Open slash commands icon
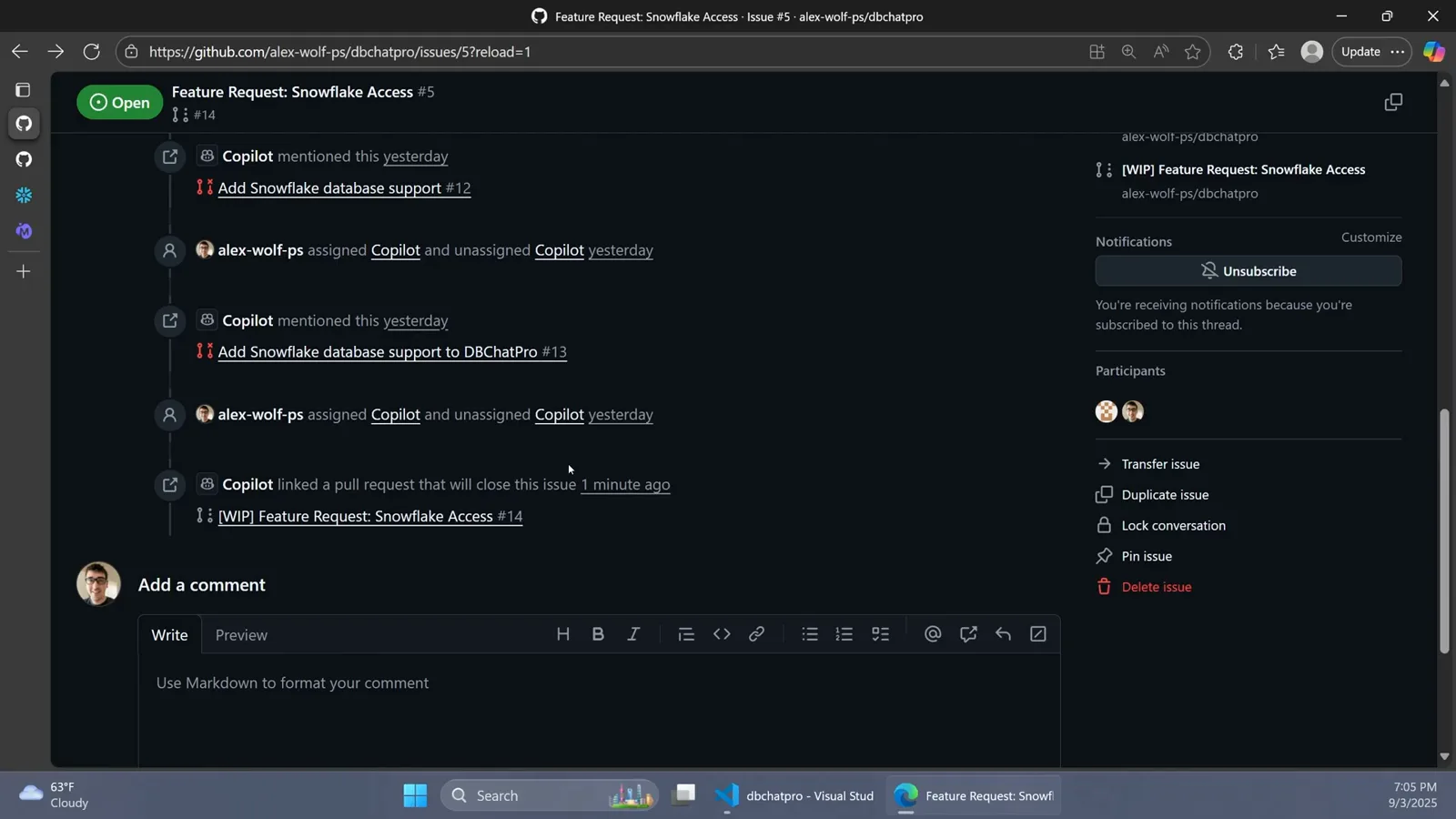The height and width of the screenshot is (819, 1456). pos(1038,634)
